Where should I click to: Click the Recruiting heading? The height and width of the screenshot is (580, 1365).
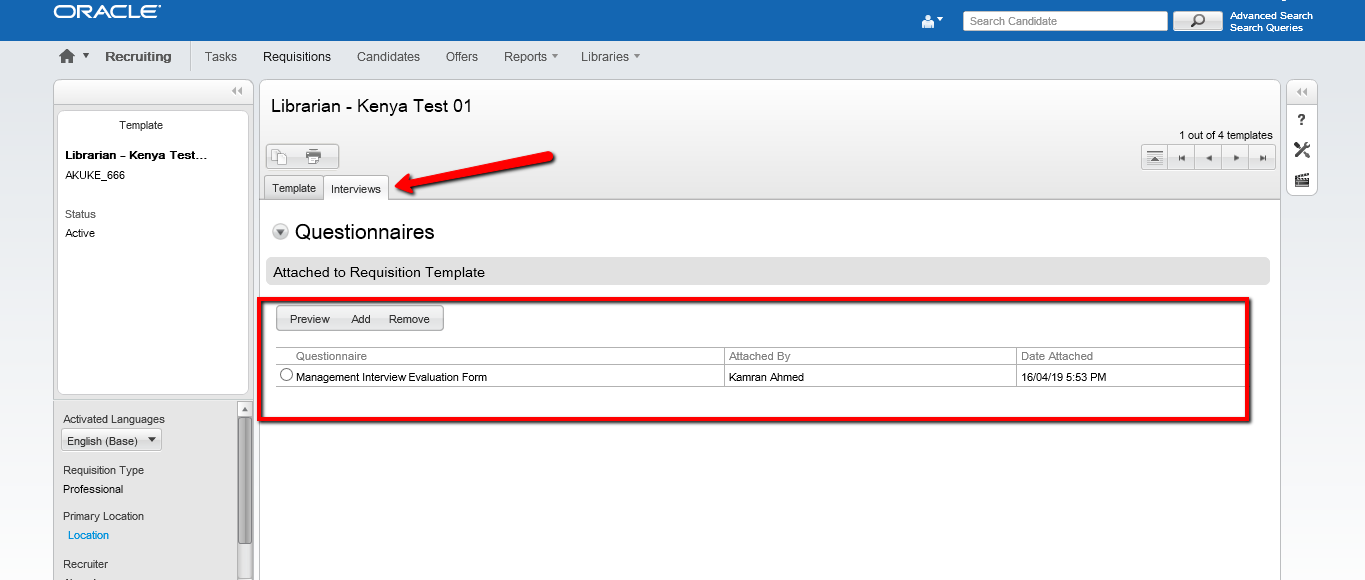click(x=138, y=57)
